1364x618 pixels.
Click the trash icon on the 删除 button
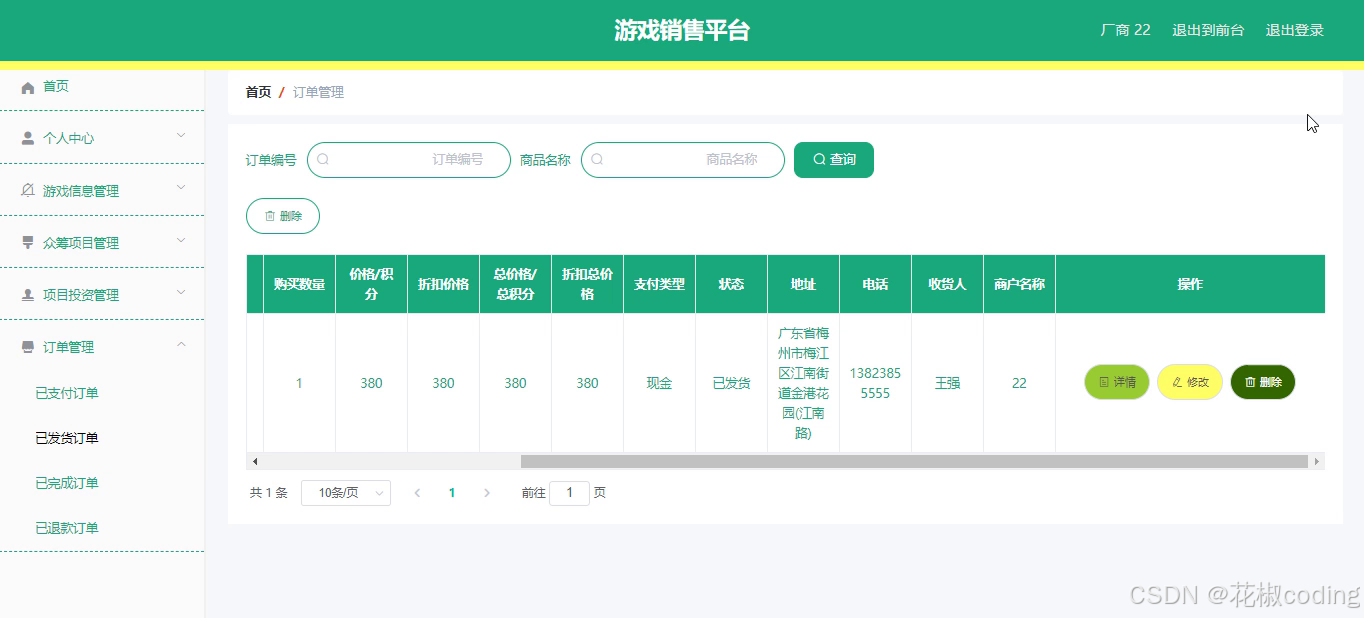coord(268,216)
